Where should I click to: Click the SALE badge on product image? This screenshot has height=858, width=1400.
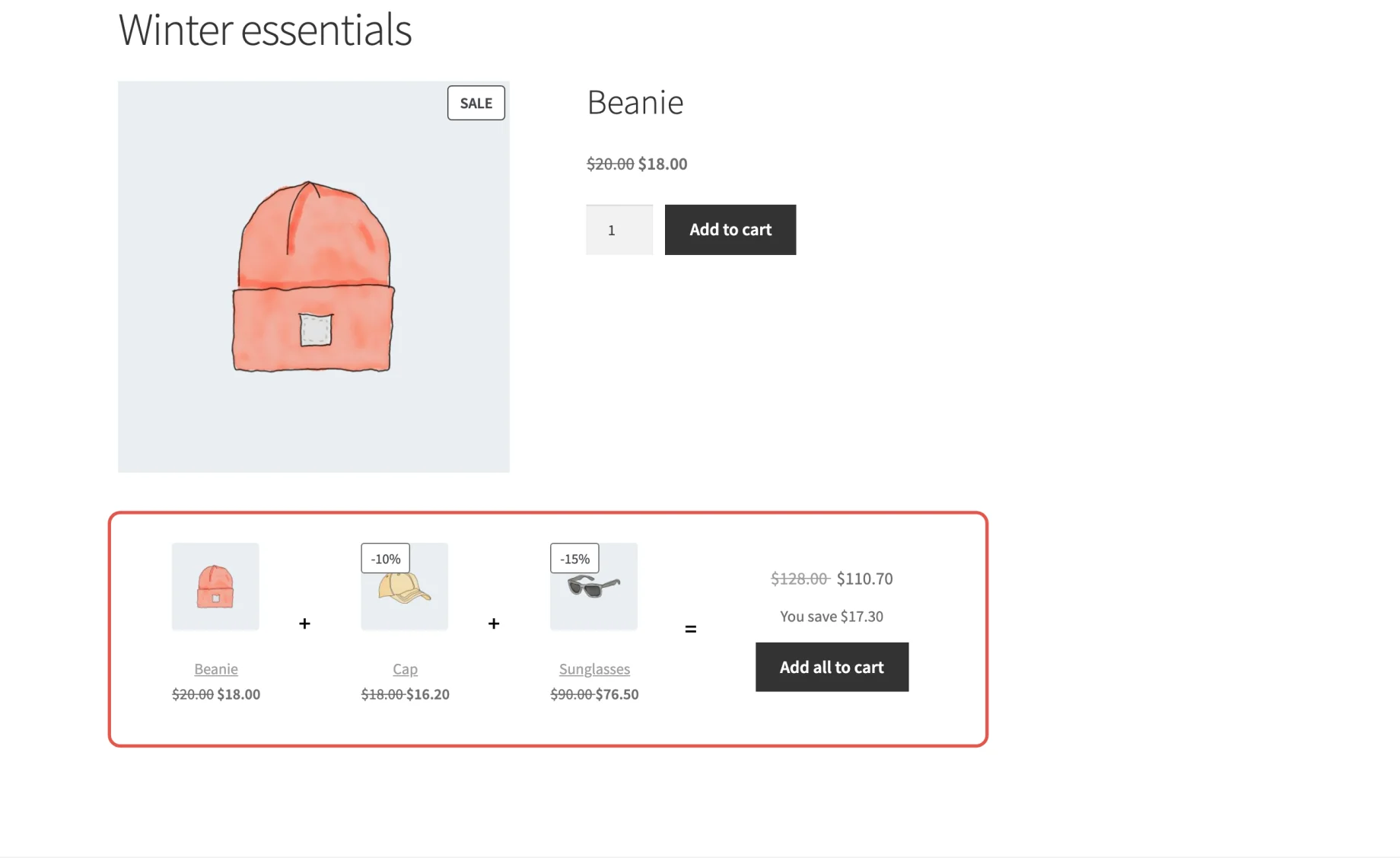coord(476,103)
